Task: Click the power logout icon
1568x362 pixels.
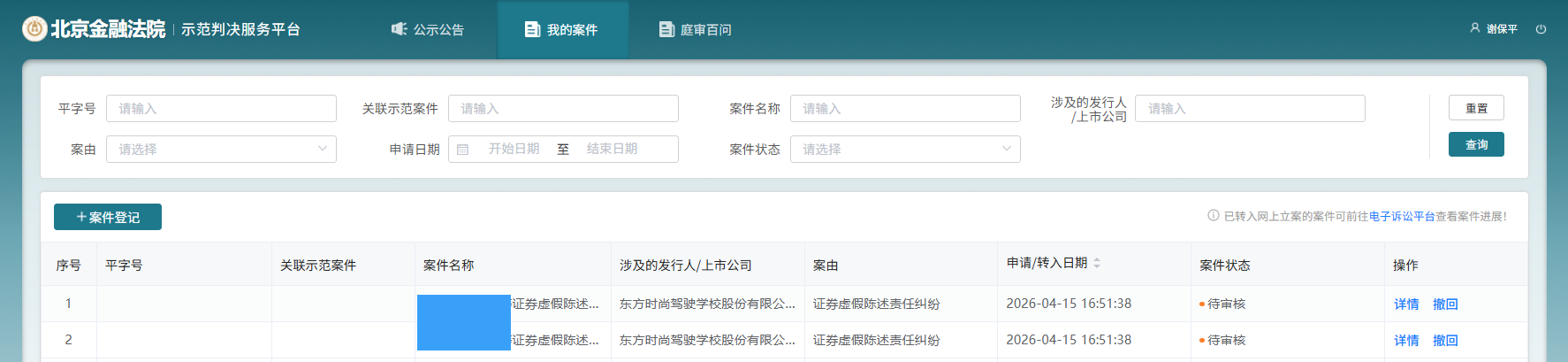Action: (x=1541, y=29)
